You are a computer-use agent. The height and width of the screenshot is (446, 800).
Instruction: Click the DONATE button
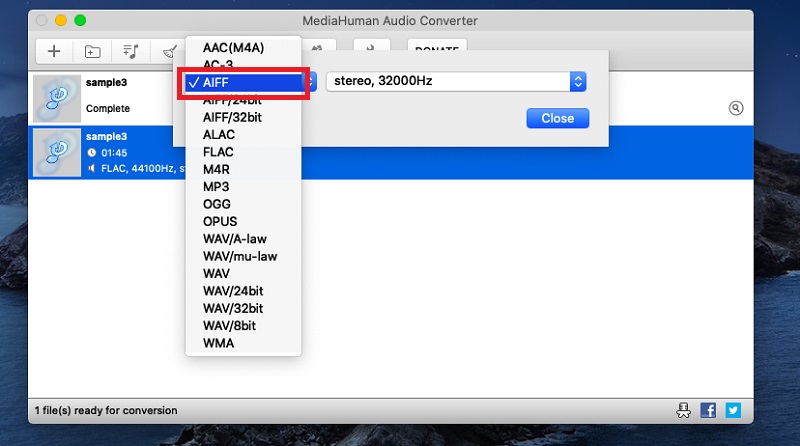pos(436,51)
